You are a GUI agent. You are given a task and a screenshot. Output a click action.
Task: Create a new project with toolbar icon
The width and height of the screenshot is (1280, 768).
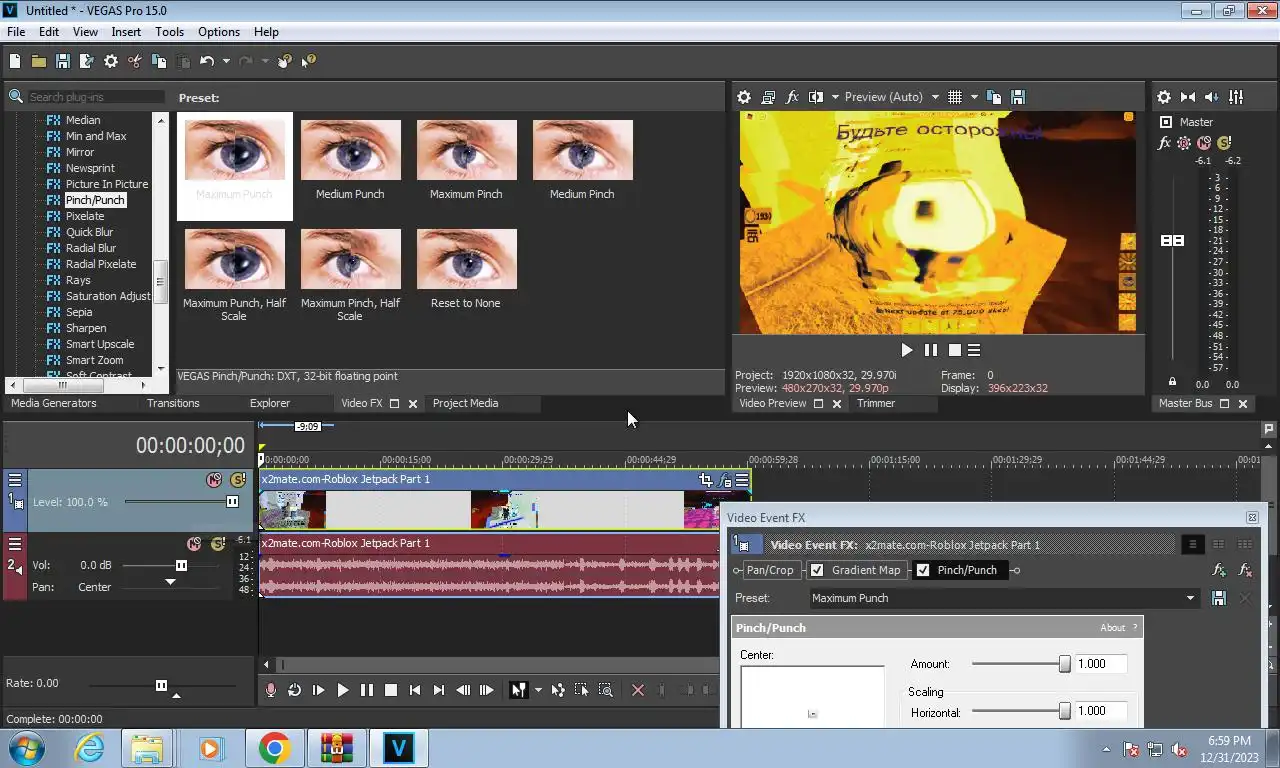(x=15, y=61)
